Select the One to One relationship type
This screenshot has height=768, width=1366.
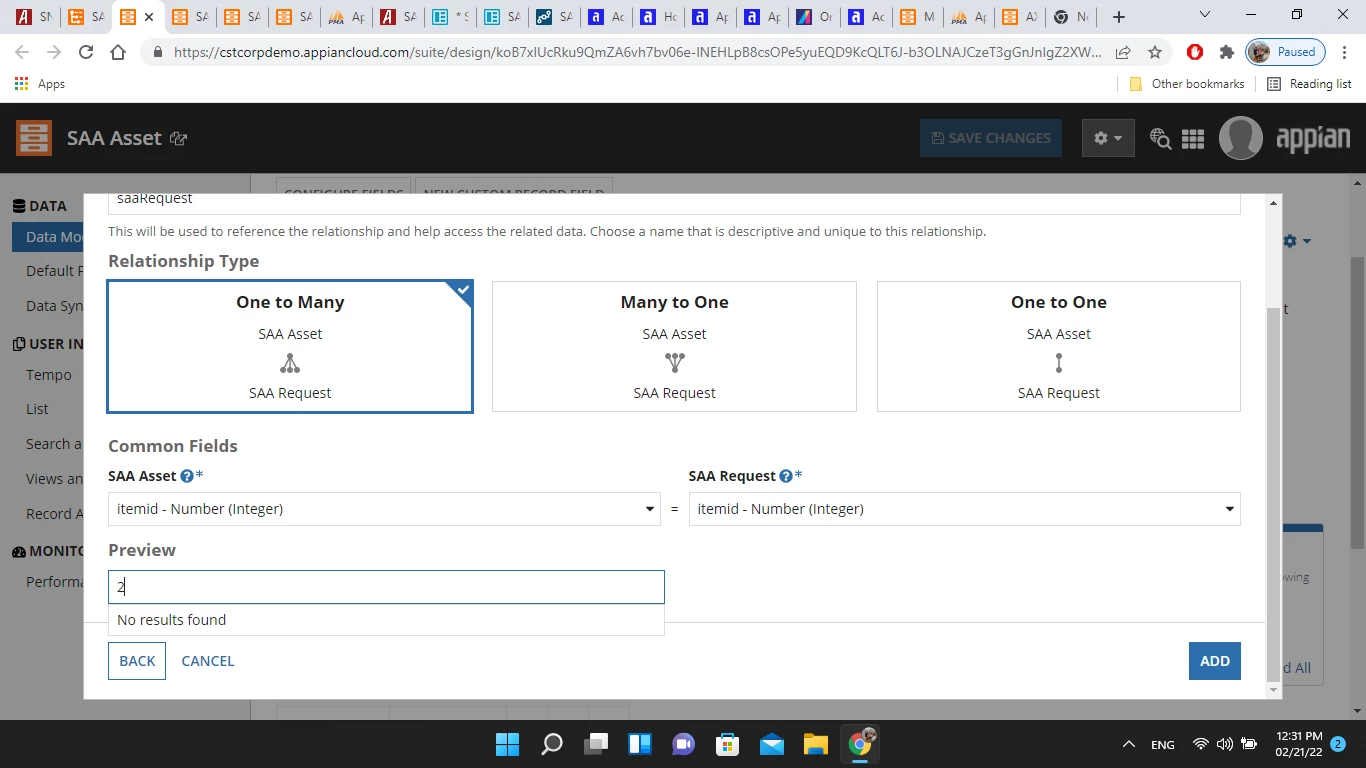coord(1059,347)
